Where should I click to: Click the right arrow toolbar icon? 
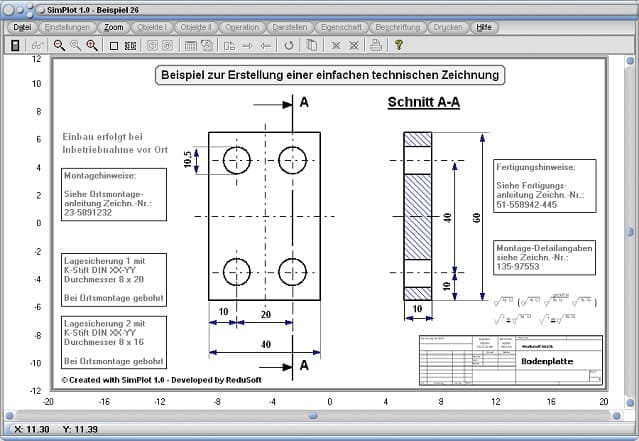[x=247, y=45]
